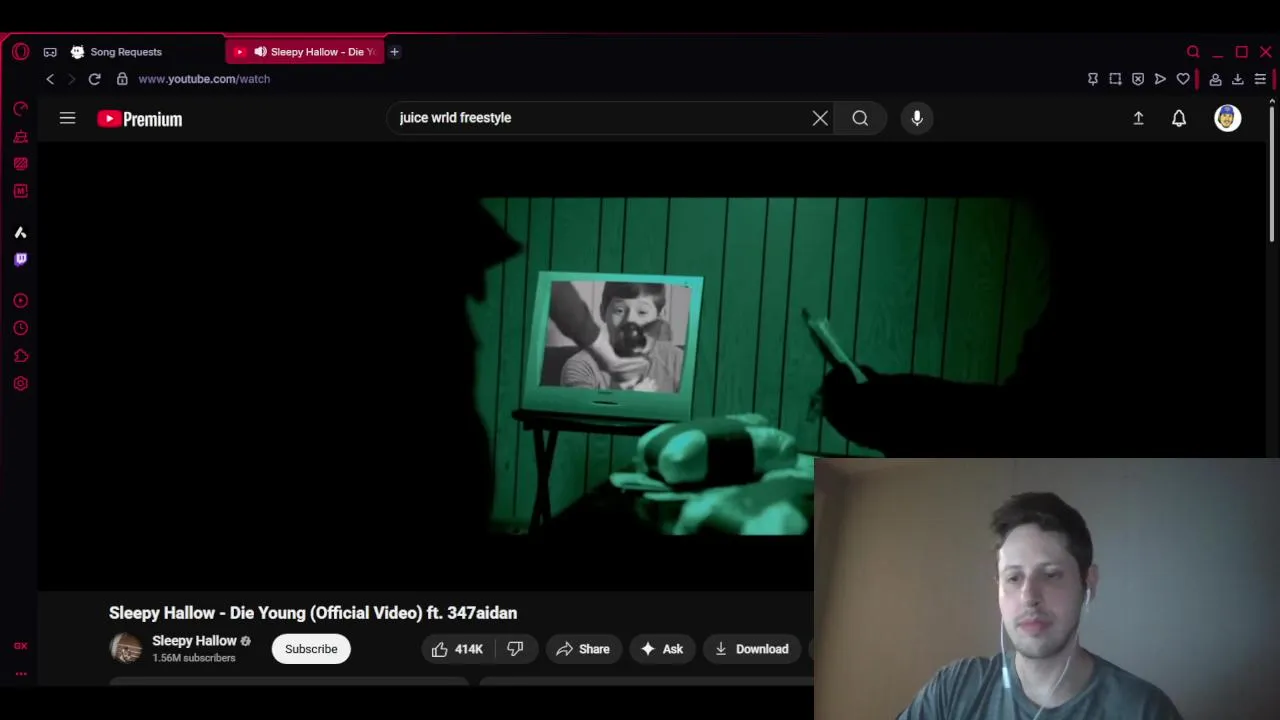This screenshot has width=1280, height=720.
Task: Subscribe to Sleepy Hallow channel
Action: tap(311, 649)
